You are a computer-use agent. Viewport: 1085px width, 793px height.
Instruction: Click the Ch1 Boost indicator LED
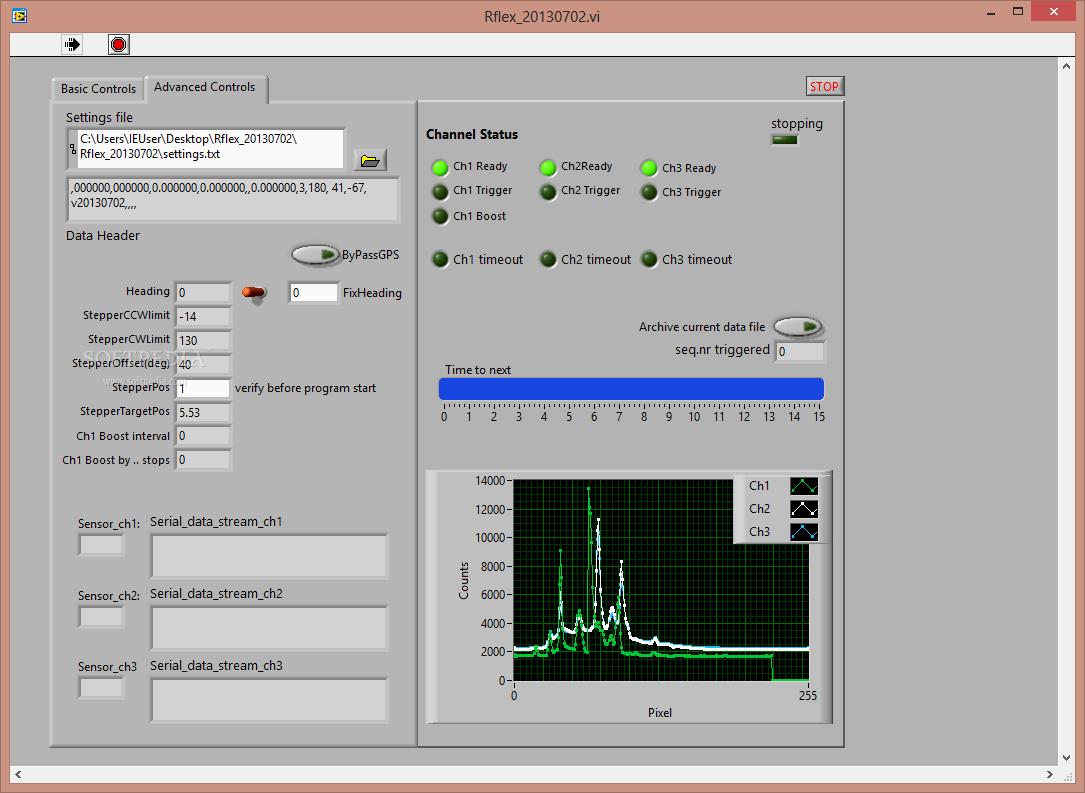pos(439,217)
